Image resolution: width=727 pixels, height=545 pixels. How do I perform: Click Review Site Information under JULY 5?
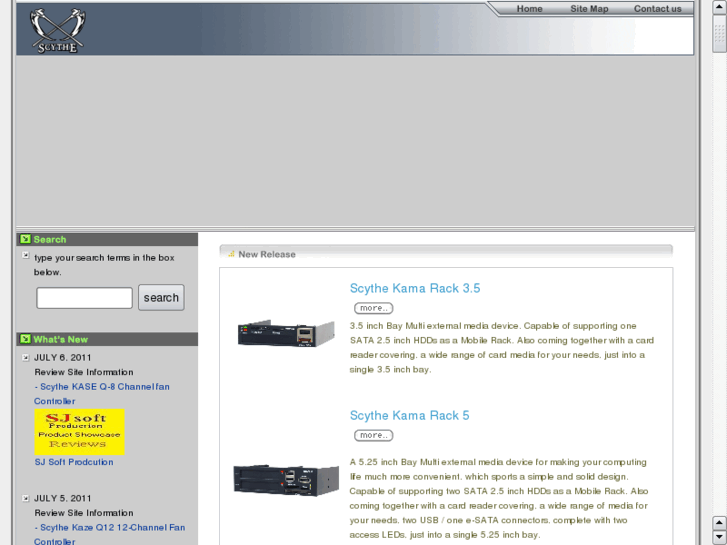pyautogui.click(x=84, y=513)
